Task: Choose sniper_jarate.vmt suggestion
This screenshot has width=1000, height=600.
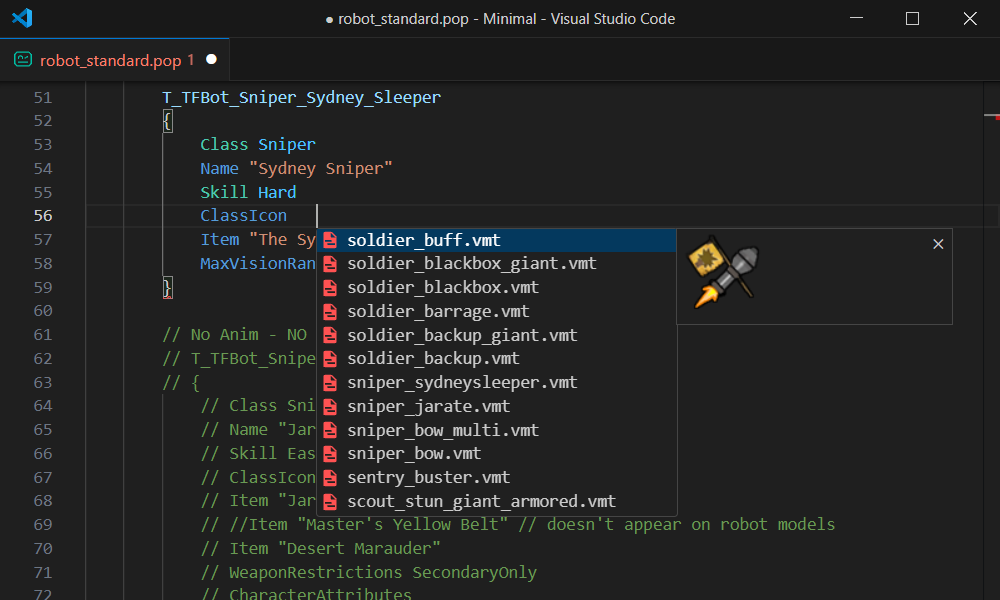Action: pyautogui.click(x=496, y=407)
